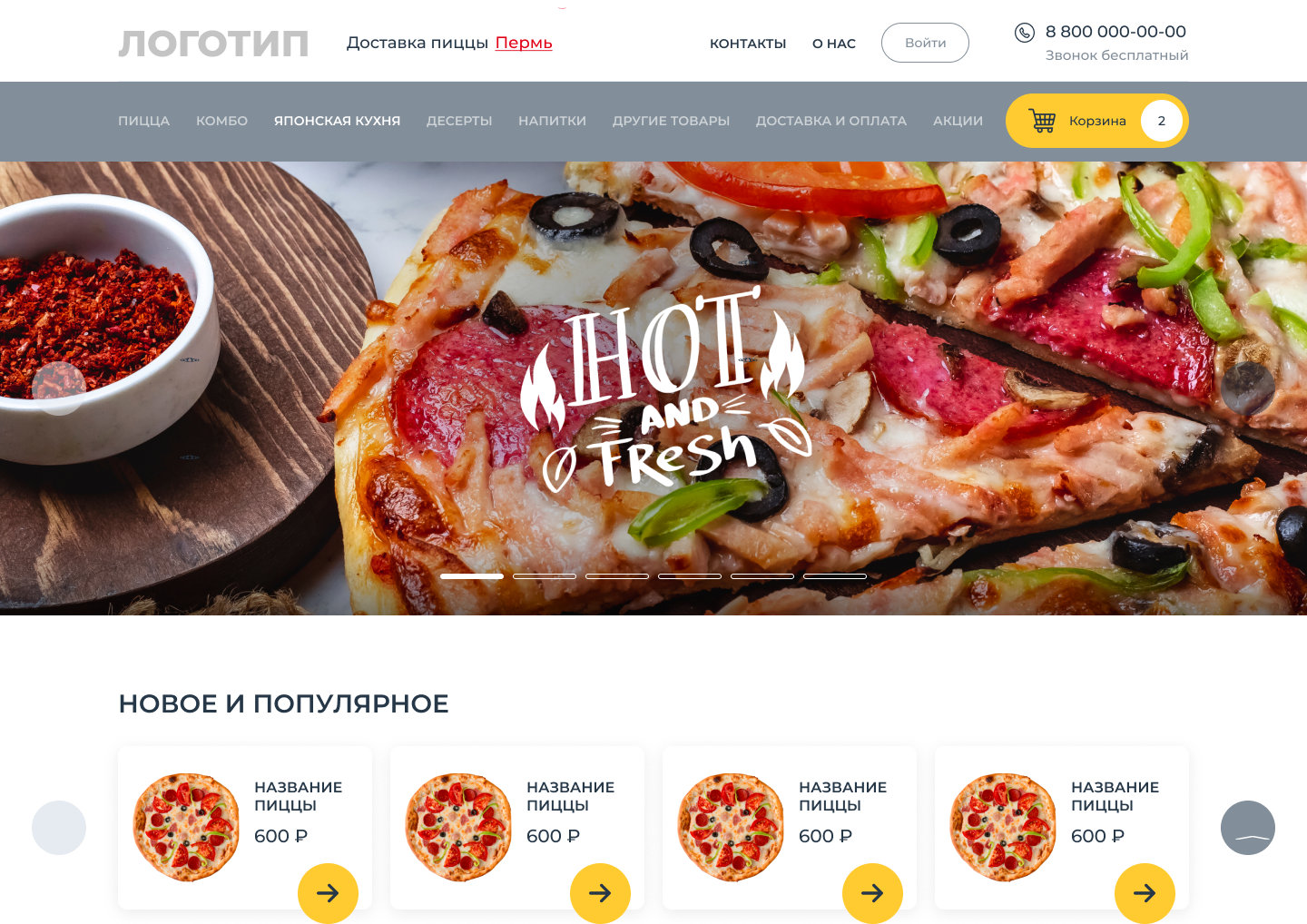The image size is (1307, 924).
Task: Click arrow button on second pizza card
Action: 600,893
